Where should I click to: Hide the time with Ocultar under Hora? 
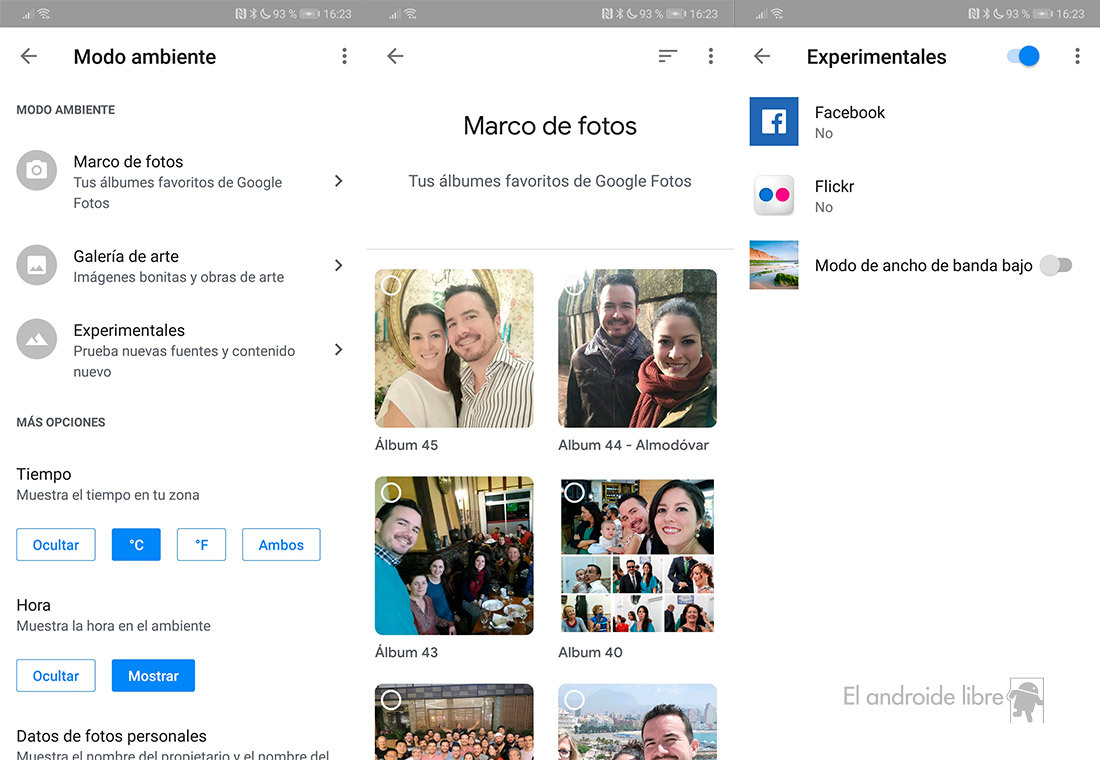click(x=56, y=676)
